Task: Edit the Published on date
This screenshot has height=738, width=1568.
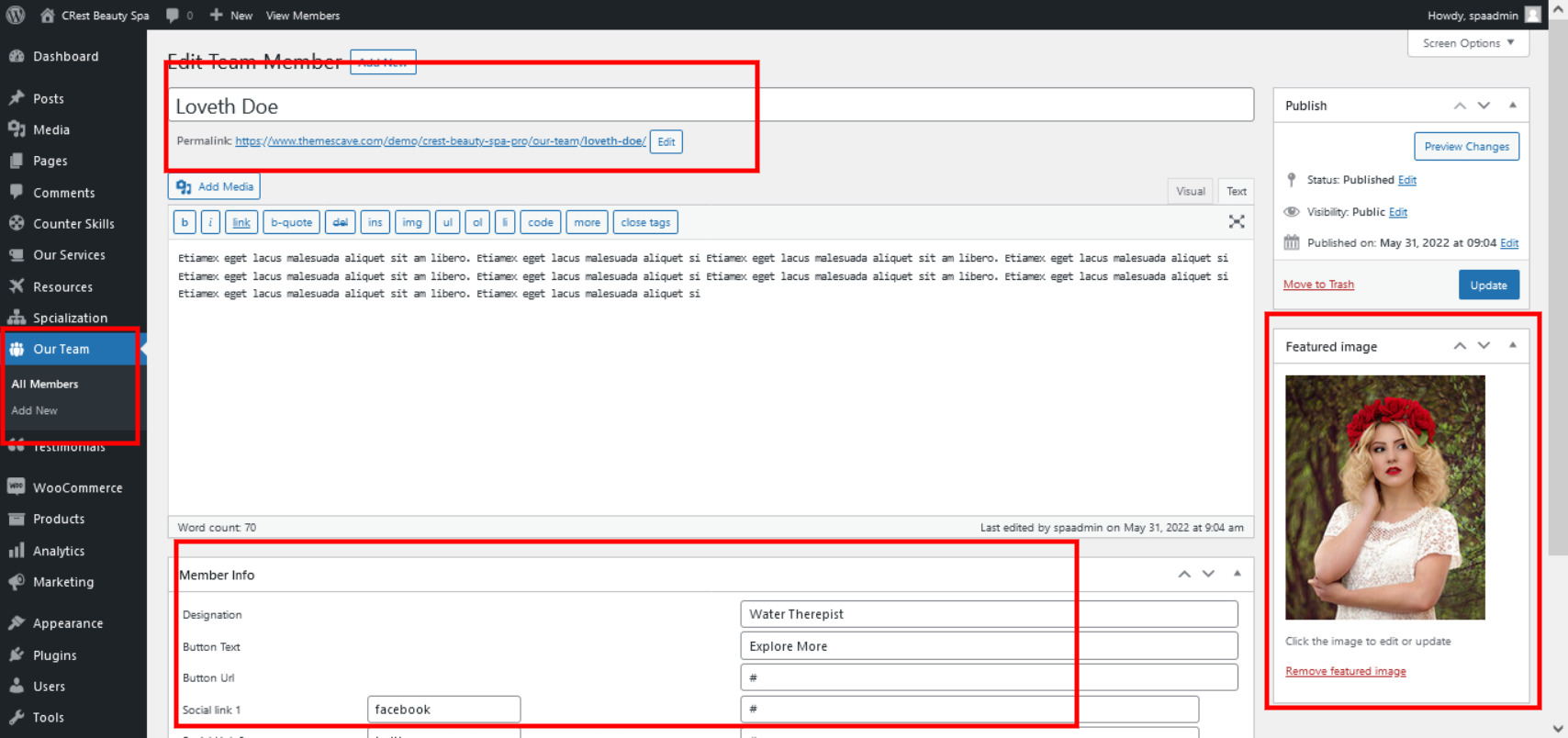Action: (x=1509, y=243)
